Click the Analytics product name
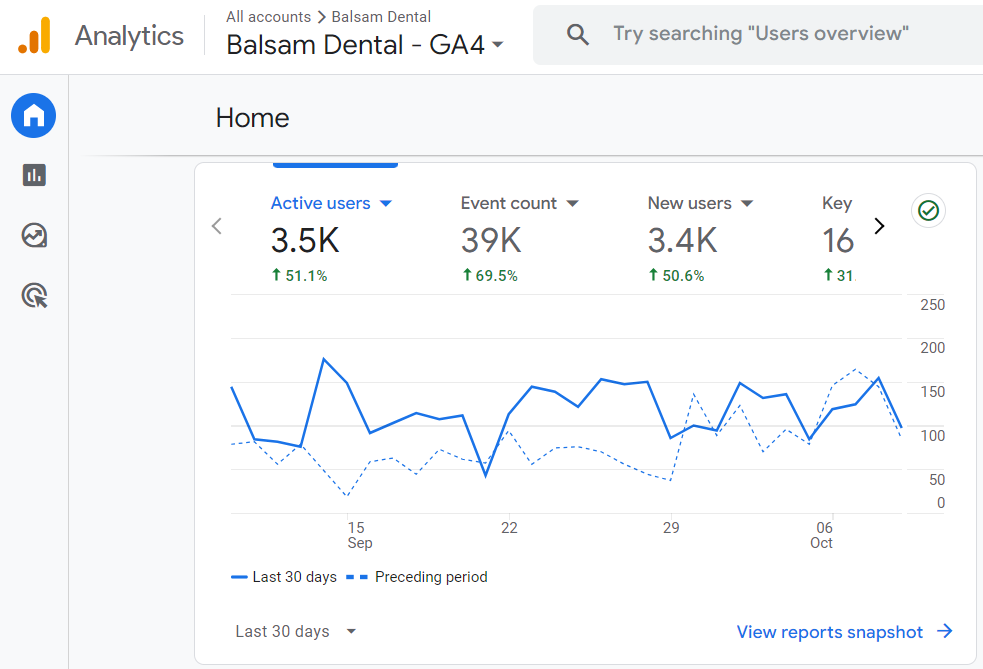 [130, 36]
